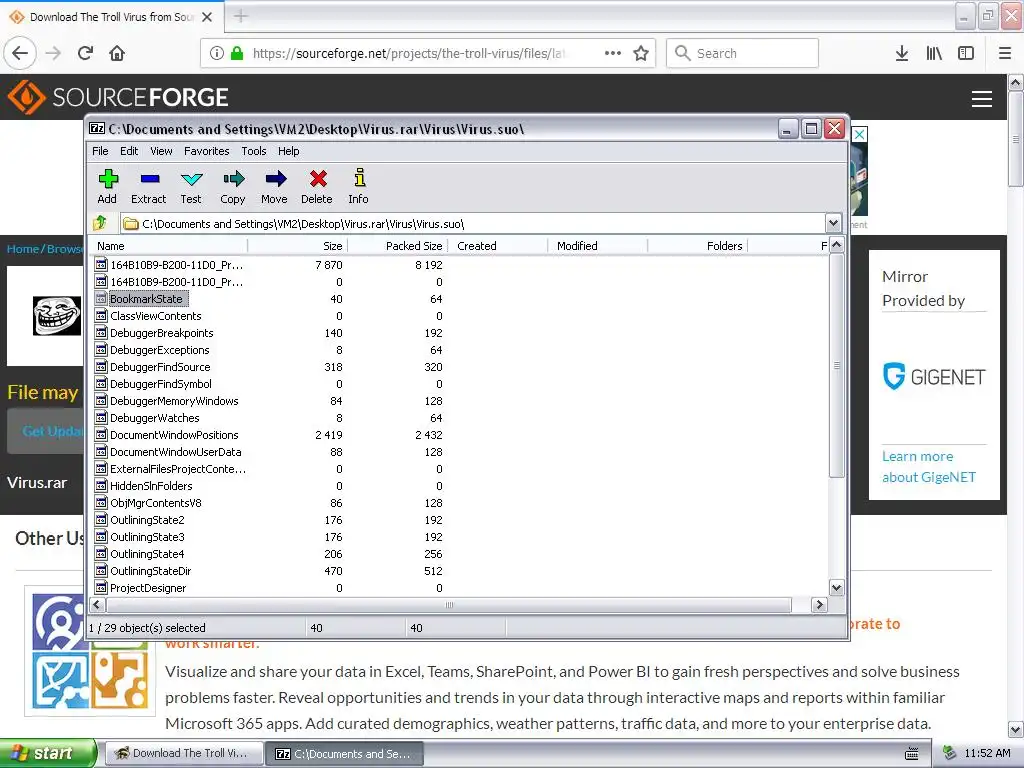Open the 7-Zip View menu
The width and height of the screenshot is (1024, 768).
point(161,151)
